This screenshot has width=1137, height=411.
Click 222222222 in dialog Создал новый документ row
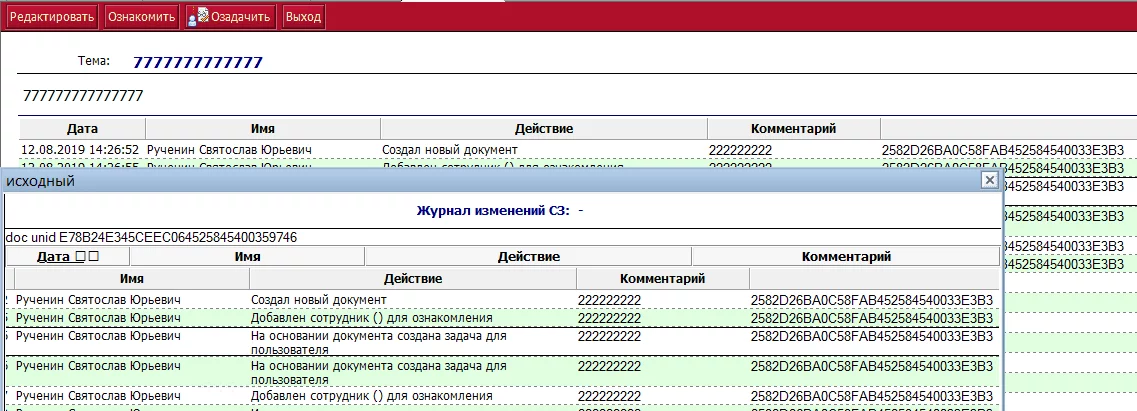609,299
